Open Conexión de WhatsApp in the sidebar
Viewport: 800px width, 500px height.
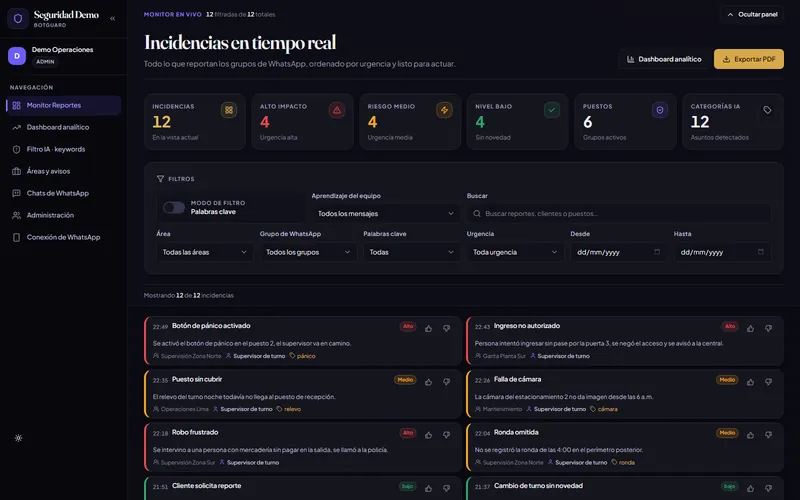(x=64, y=237)
